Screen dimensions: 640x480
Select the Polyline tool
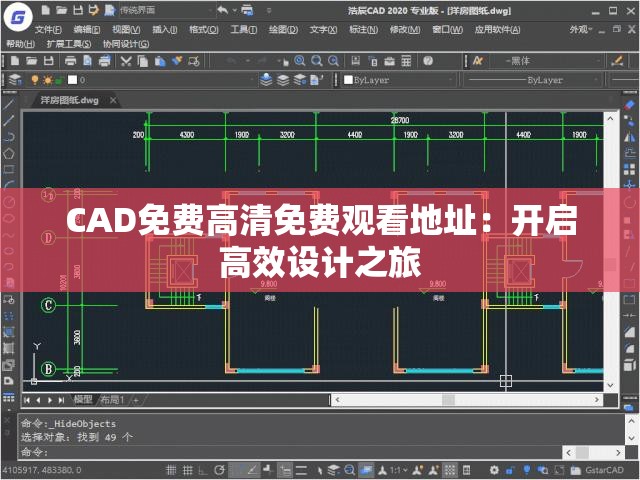tap(9, 137)
